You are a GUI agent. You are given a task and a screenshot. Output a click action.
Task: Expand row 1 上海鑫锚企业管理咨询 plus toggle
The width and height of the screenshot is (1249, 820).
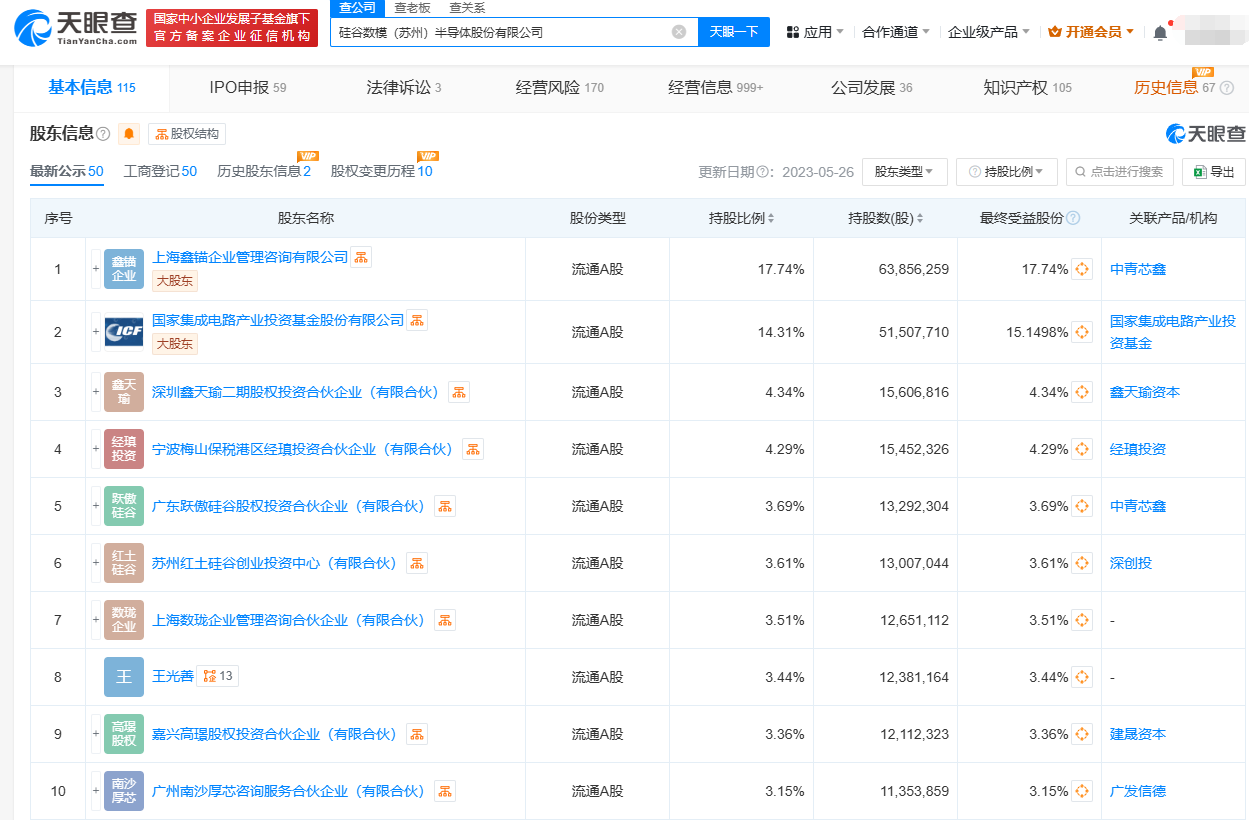pos(96,269)
